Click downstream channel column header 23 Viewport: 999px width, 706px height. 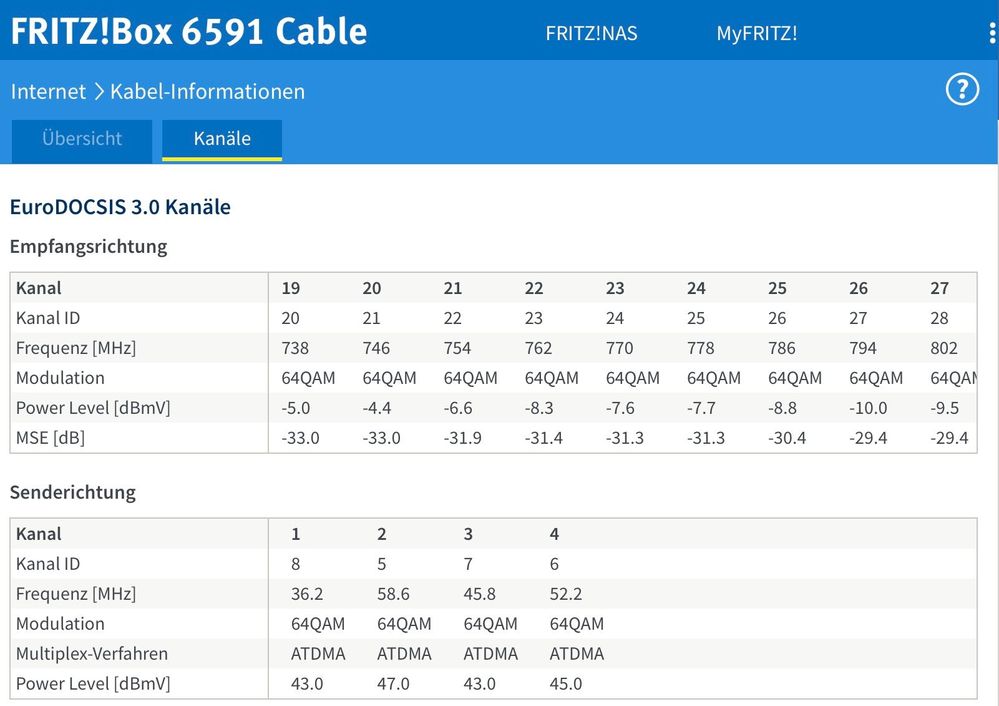615,288
